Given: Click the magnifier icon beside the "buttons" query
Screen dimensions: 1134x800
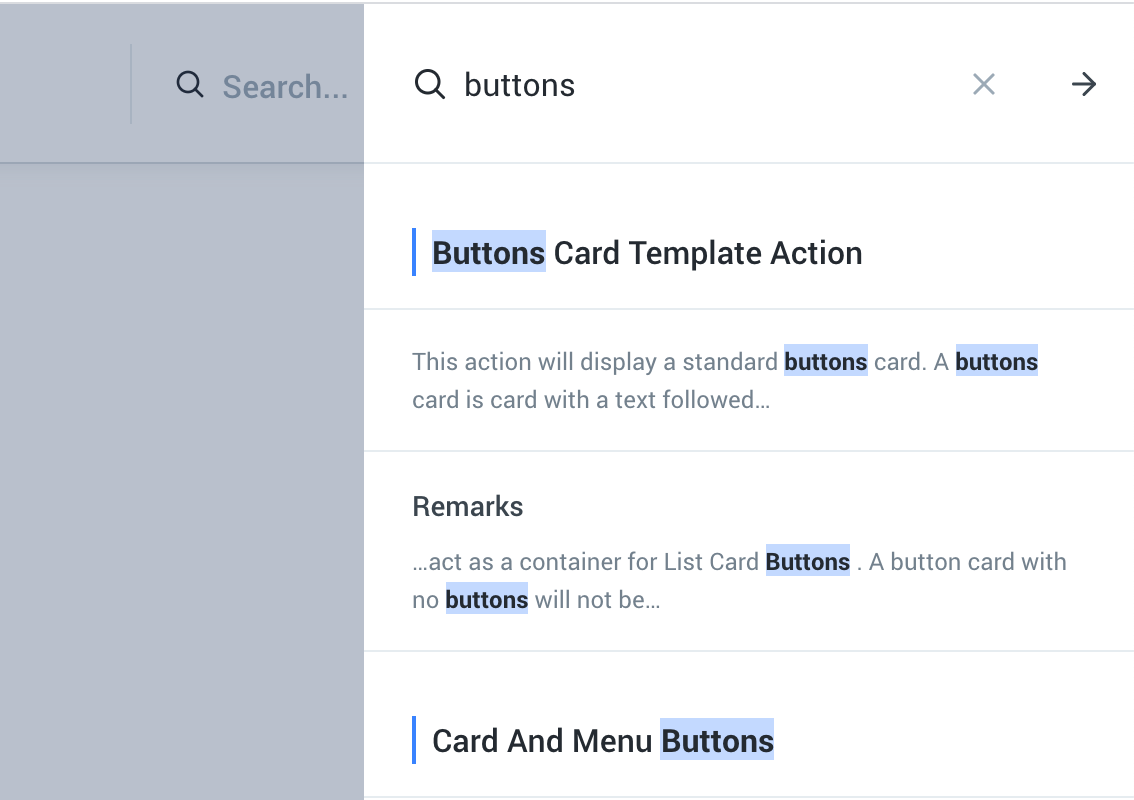Looking at the screenshot, I should pyautogui.click(x=430, y=85).
